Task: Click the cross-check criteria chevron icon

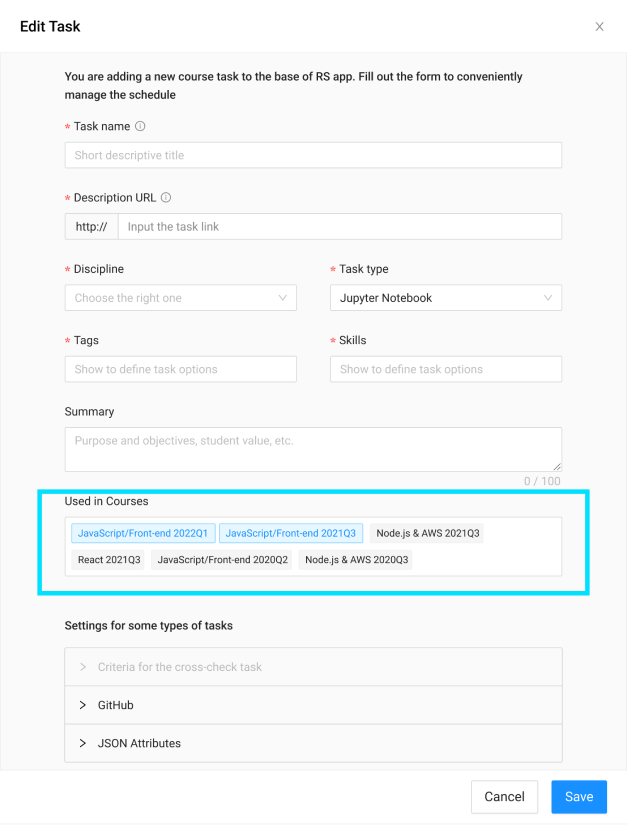Action: click(83, 667)
